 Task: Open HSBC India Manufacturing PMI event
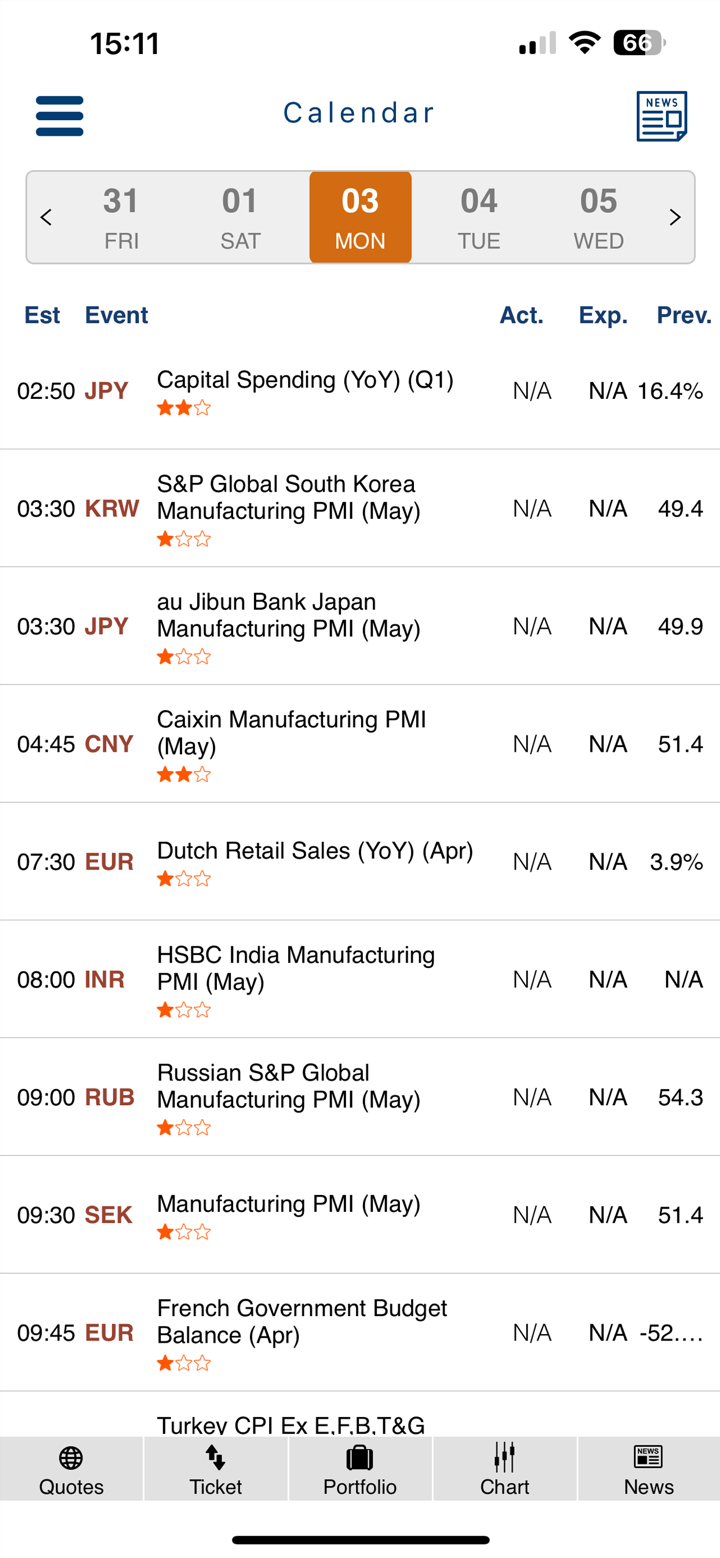tap(295, 968)
